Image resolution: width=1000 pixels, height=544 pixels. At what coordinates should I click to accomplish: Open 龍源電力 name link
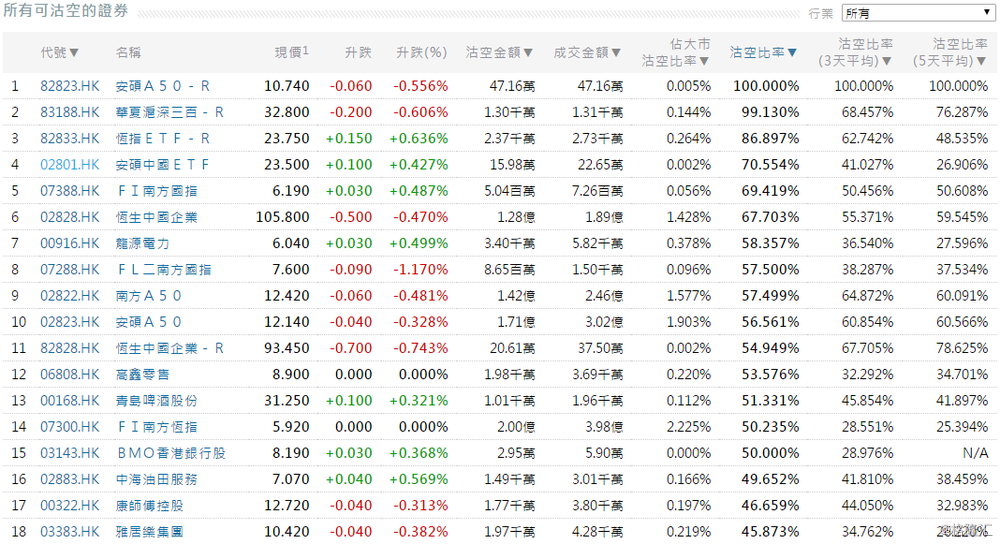coord(142,244)
